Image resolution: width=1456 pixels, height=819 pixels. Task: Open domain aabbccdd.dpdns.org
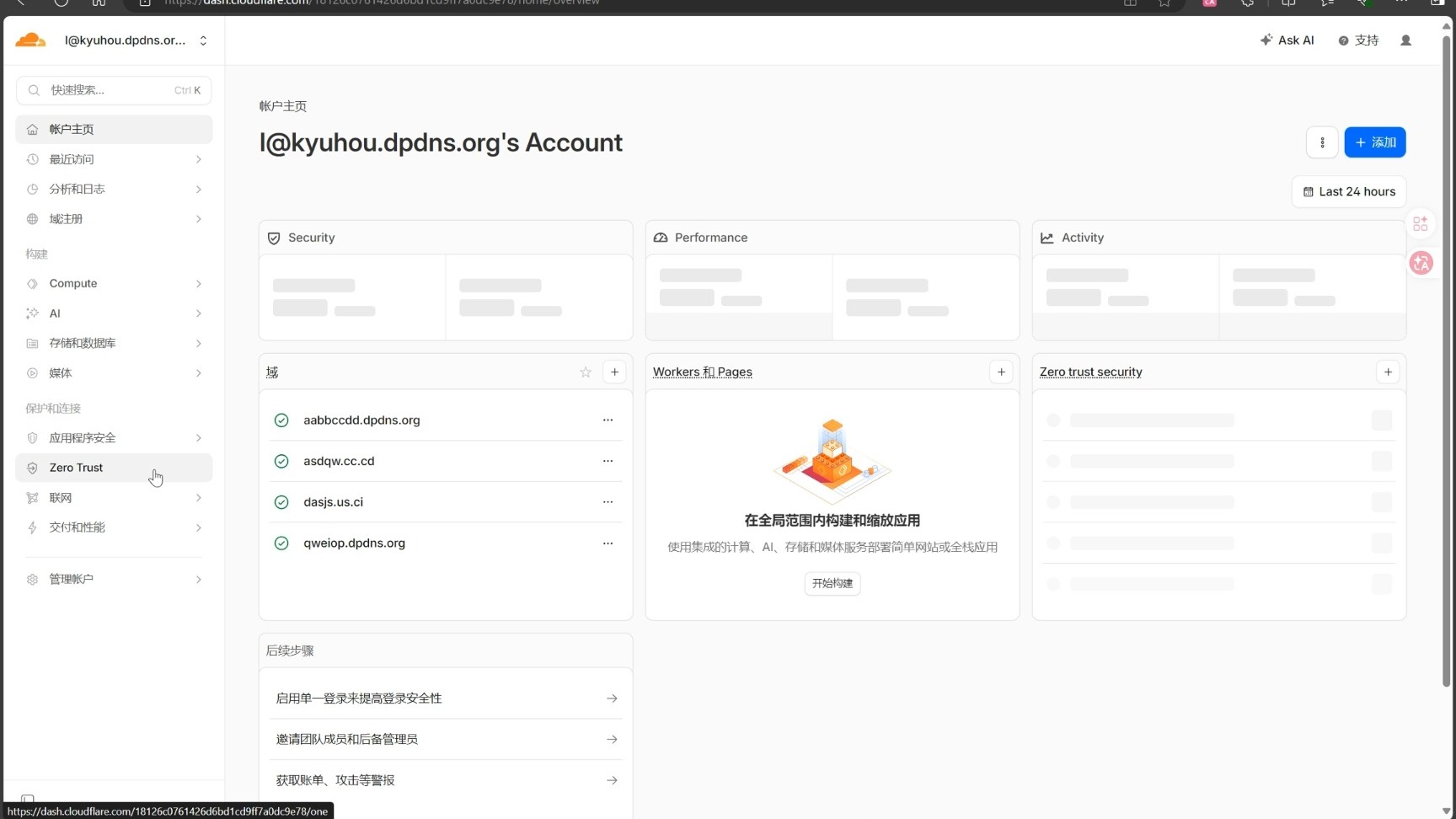coord(361,420)
